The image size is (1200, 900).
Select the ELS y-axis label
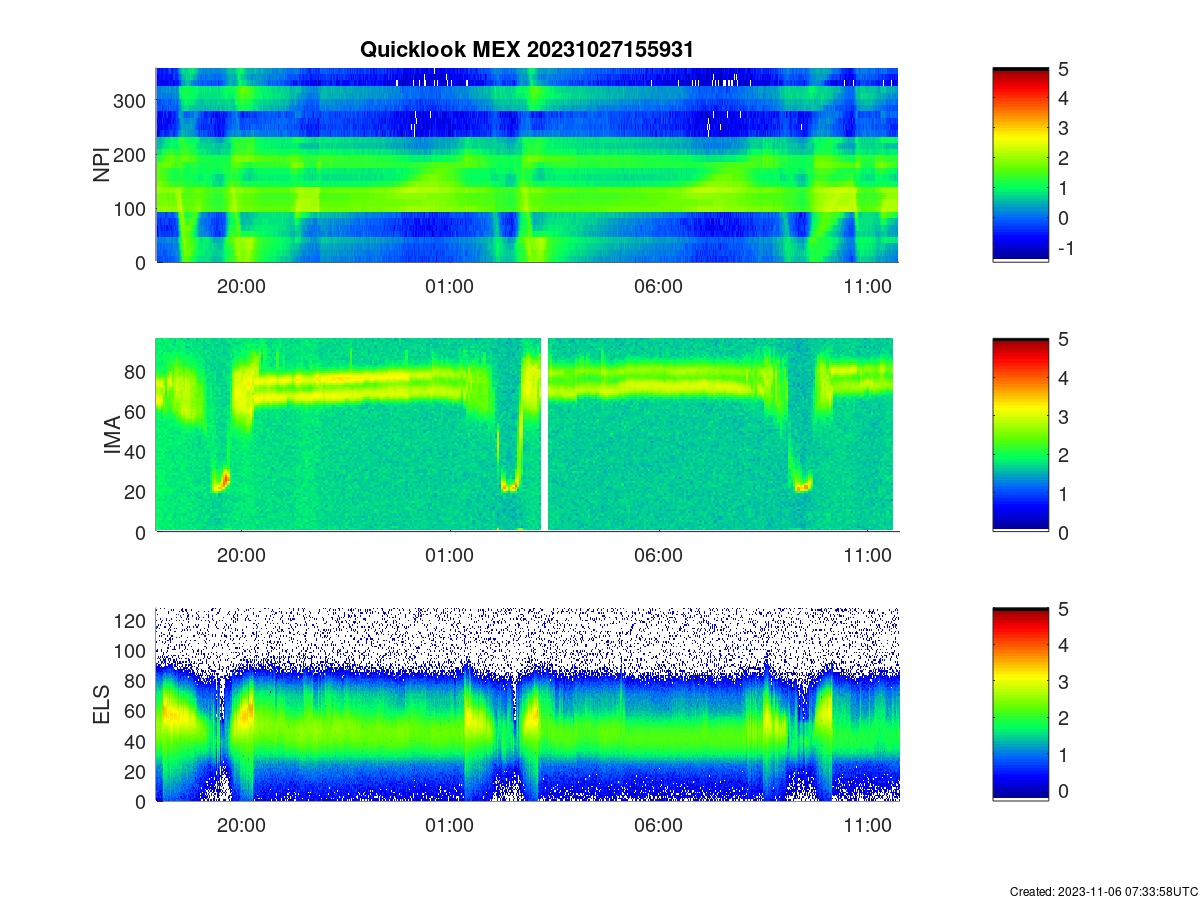[102, 705]
